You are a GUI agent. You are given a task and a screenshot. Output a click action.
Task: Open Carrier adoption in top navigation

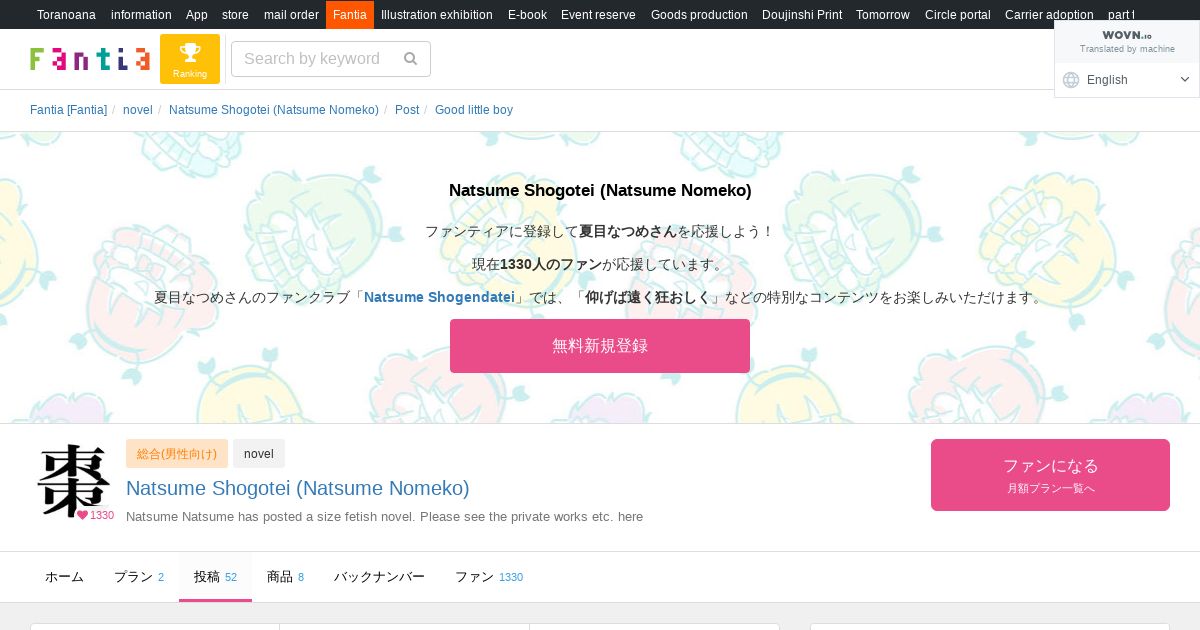1049,15
